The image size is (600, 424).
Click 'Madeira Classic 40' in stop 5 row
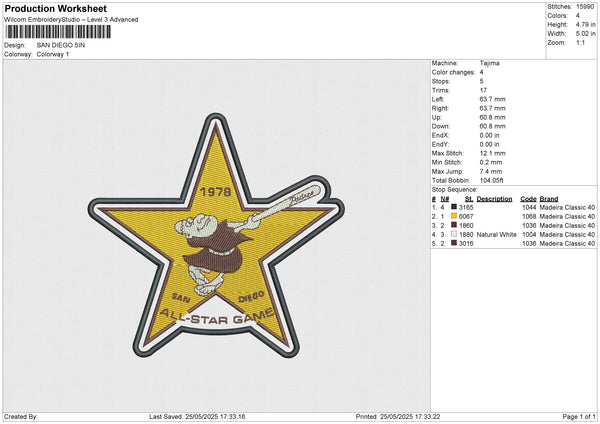(567, 243)
